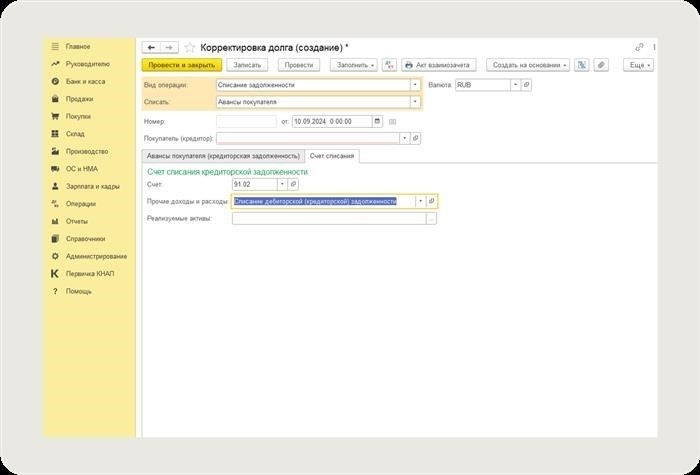Click the Справочники books icon
700x475 pixels.
tap(55, 239)
